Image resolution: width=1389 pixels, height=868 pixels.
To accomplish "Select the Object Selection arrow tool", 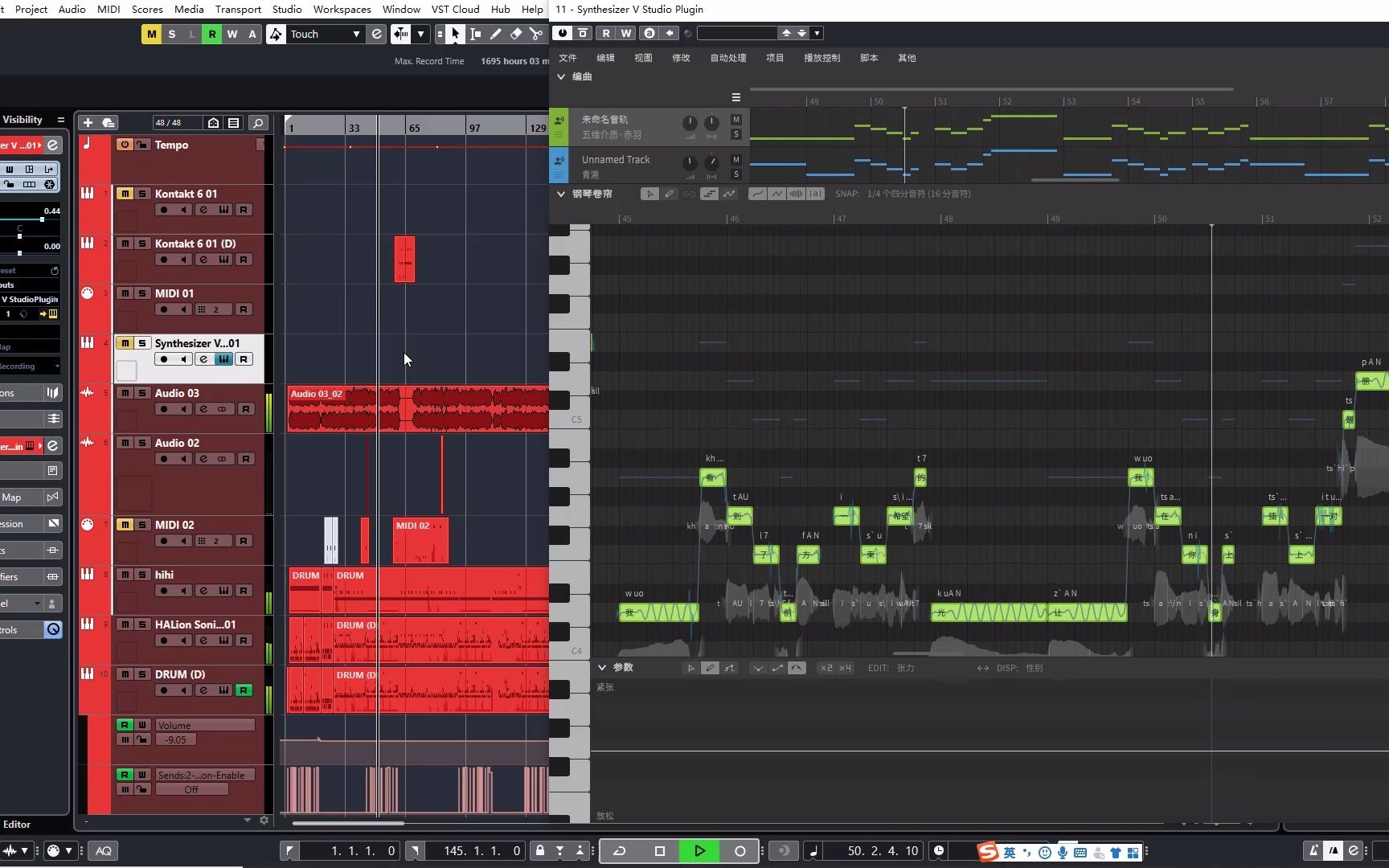I will pyautogui.click(x=456, y=34).
